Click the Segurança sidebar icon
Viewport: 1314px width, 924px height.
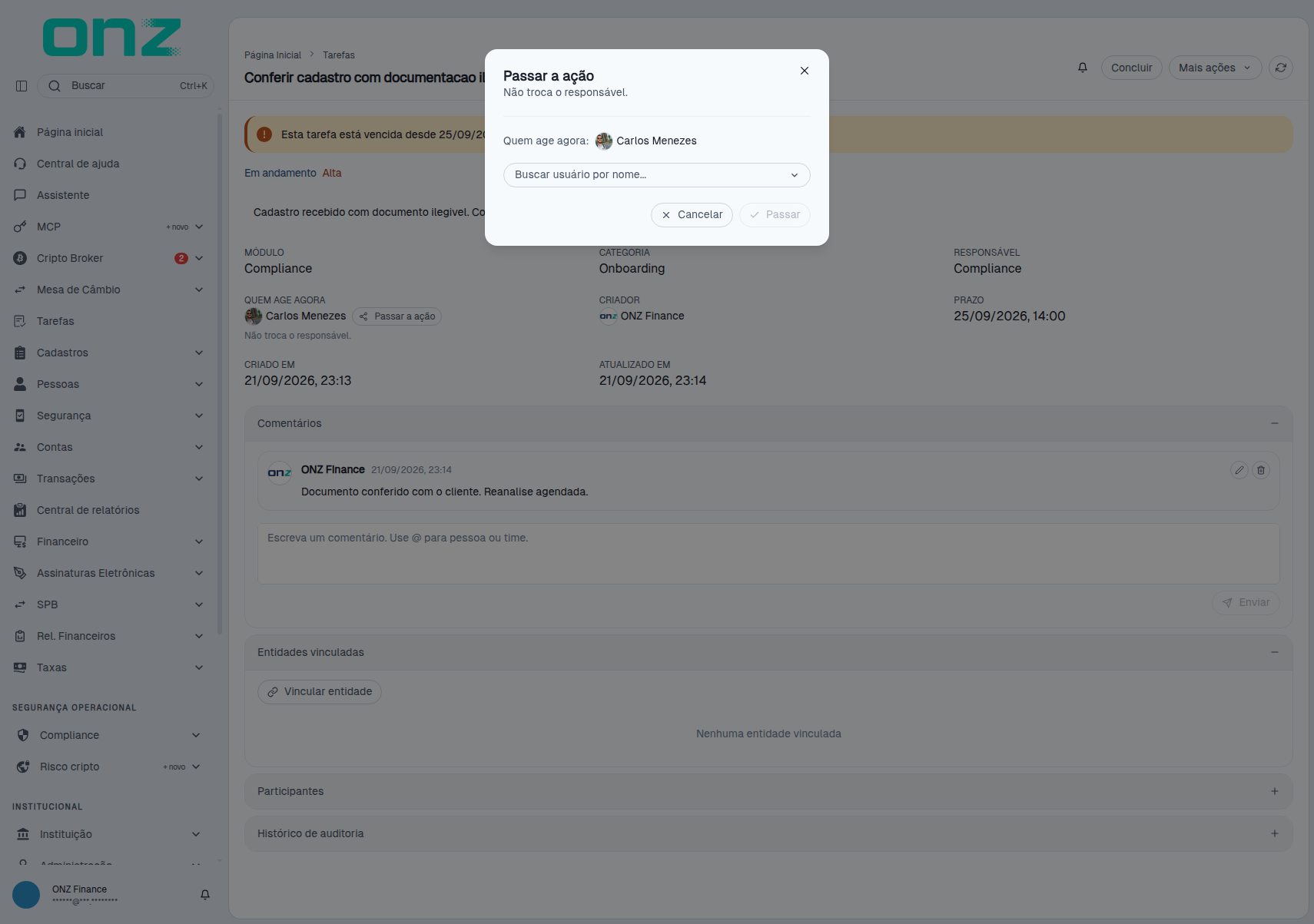[x=20, y=416]
